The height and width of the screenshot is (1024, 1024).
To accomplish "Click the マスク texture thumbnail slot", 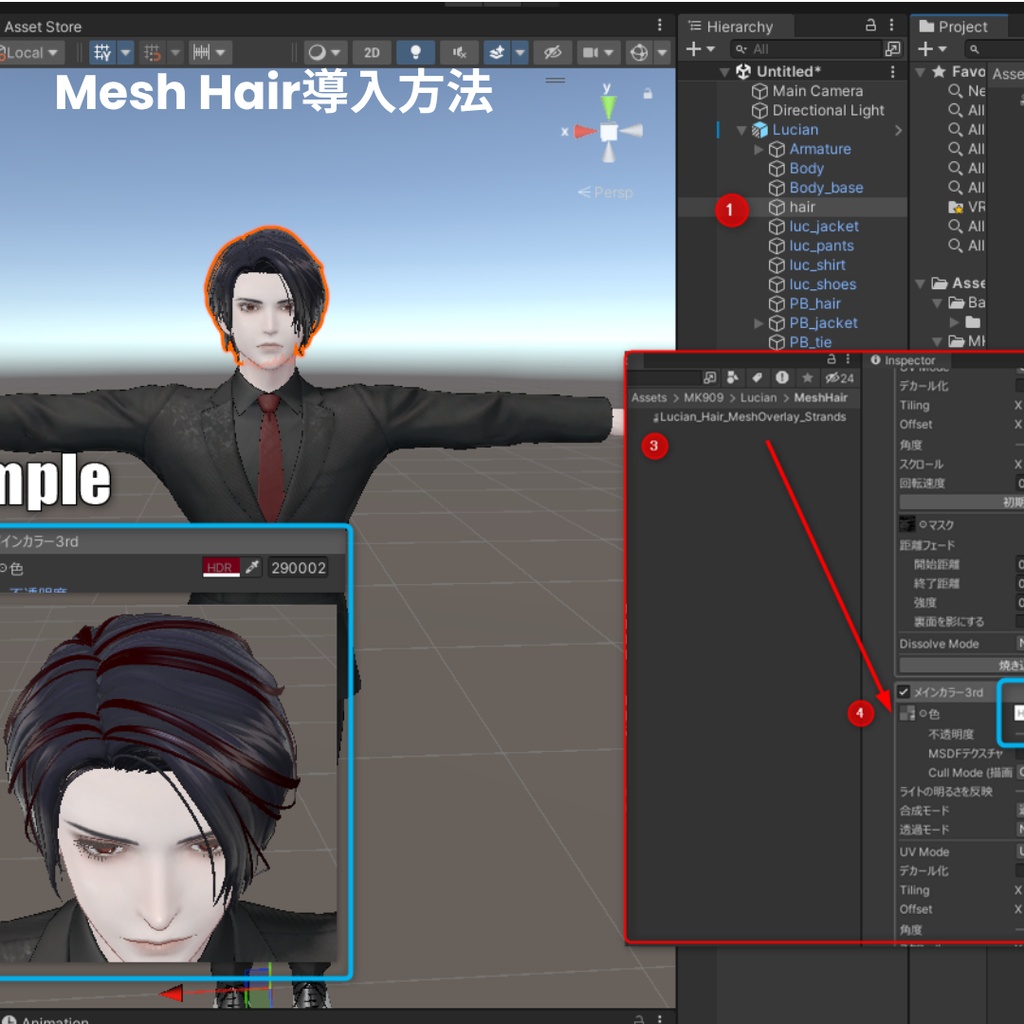I will [907, 524].
